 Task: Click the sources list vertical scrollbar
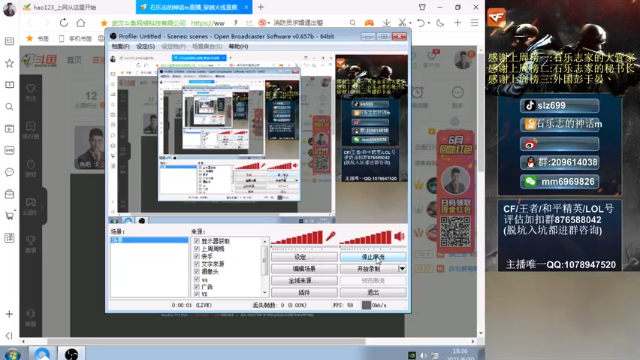(264, 260)
